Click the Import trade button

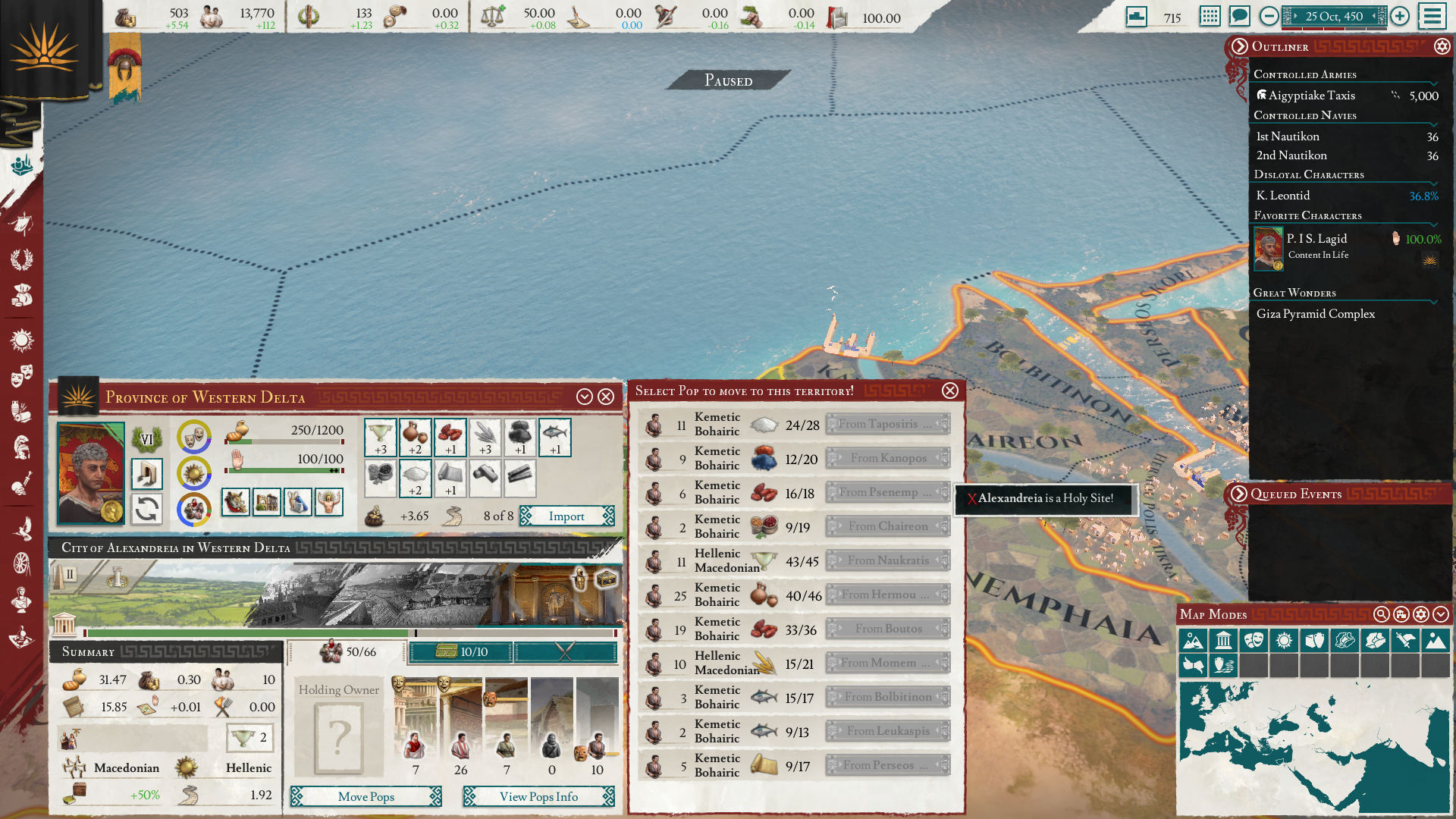[566, 516]
